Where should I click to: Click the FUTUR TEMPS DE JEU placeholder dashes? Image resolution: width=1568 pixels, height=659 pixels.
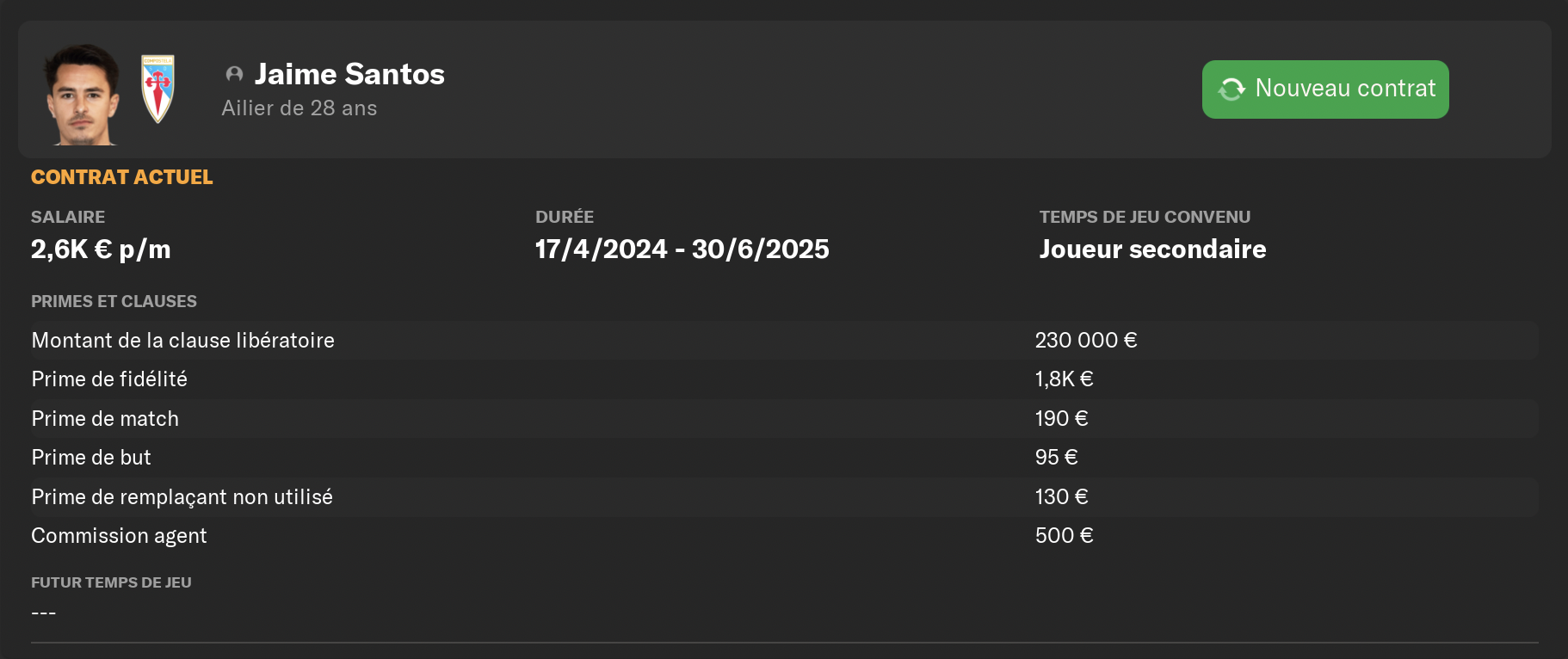coord(44,613)
